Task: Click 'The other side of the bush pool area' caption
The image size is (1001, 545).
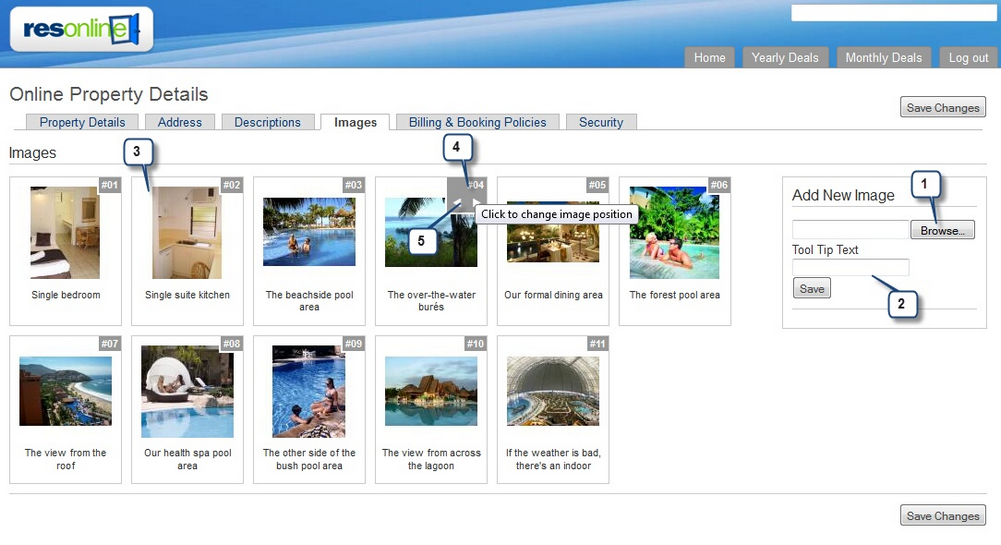Action: pyautogui.click(x=310, y=459)
